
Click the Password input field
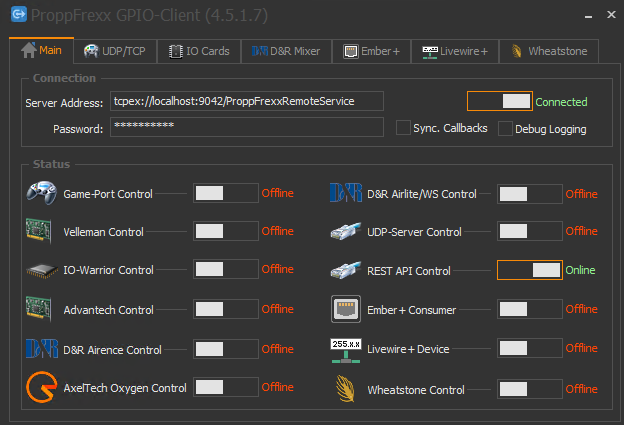(246, 127)
